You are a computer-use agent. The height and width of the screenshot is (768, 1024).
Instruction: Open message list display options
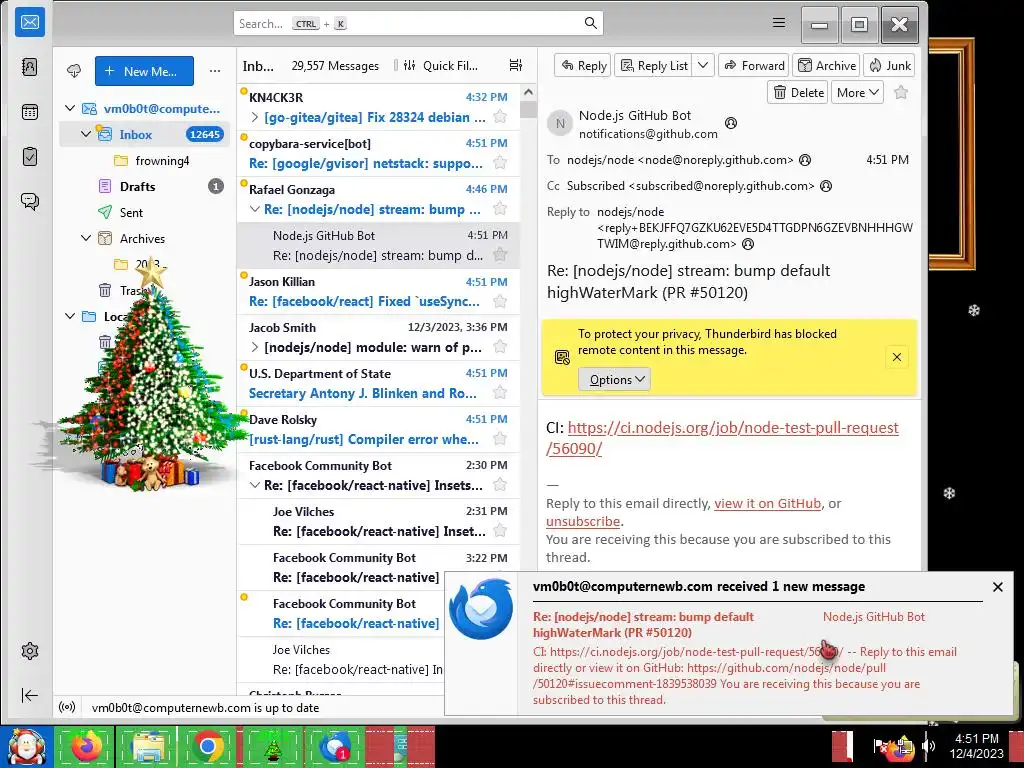tap(516, 65)
